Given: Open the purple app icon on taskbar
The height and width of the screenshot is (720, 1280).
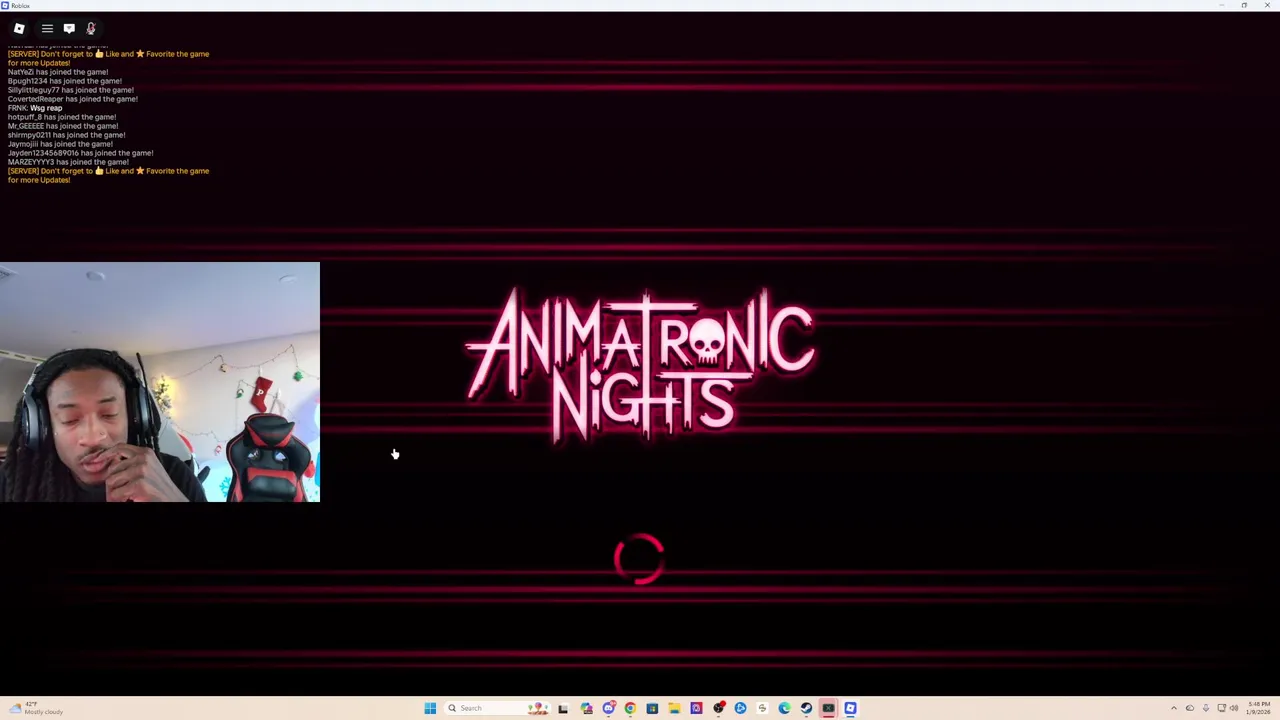Looking at the screenshot, I should (696, 708).
